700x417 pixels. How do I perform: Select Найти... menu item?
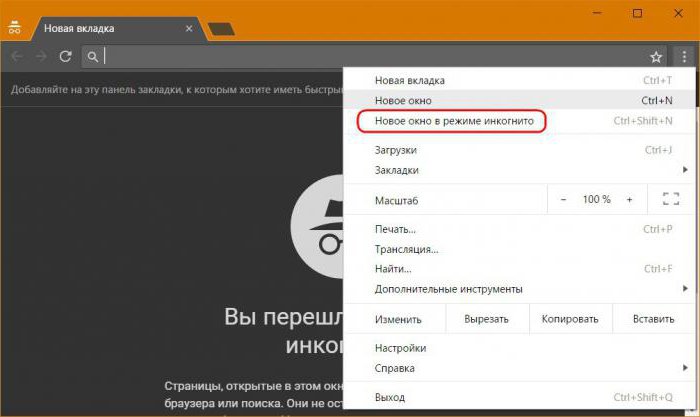click(519, 269)
